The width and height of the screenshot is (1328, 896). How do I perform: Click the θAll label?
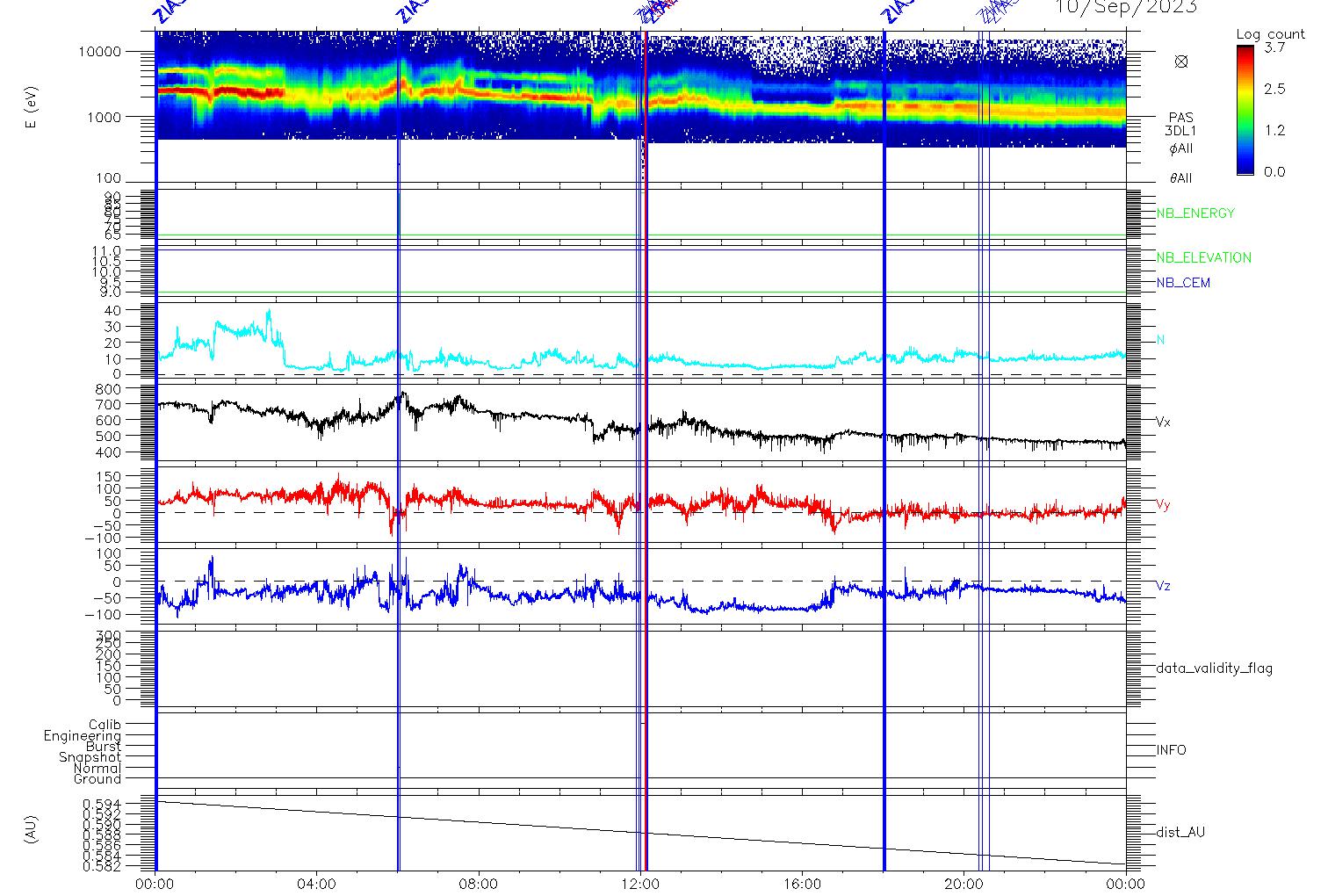(1181, 178)
